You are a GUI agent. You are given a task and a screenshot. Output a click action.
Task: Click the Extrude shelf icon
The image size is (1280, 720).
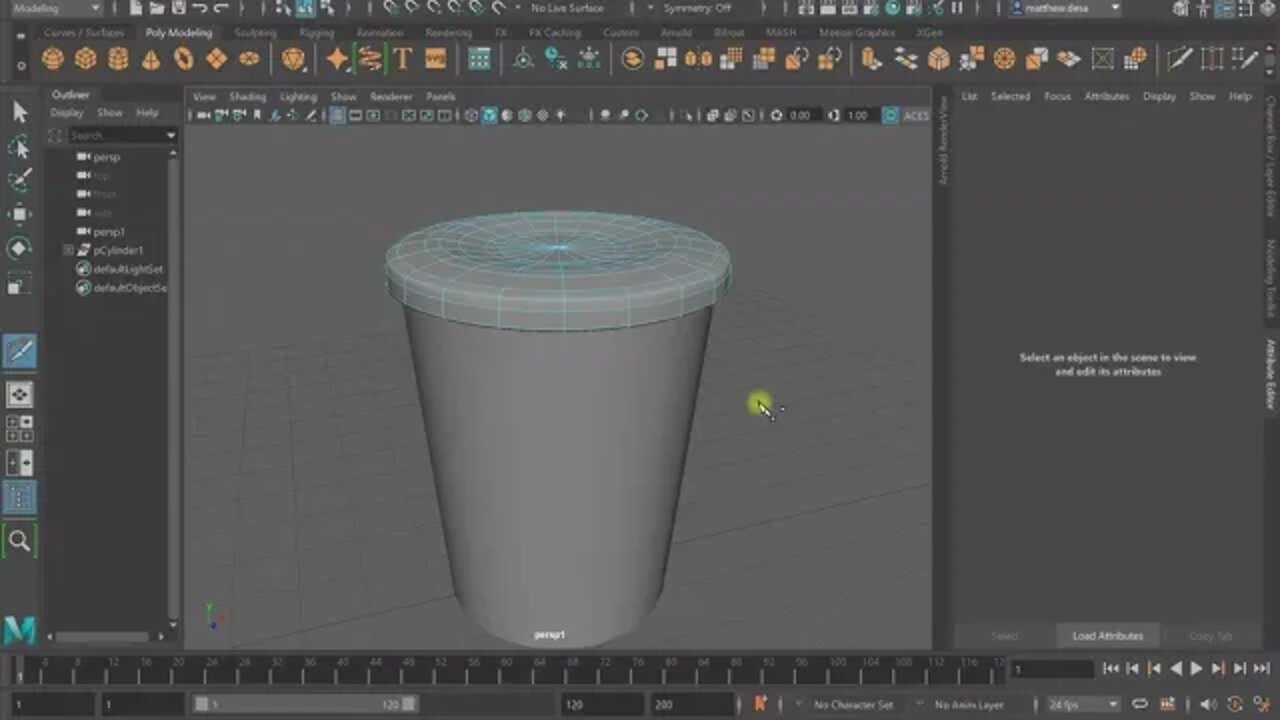[x=872, y=59]
